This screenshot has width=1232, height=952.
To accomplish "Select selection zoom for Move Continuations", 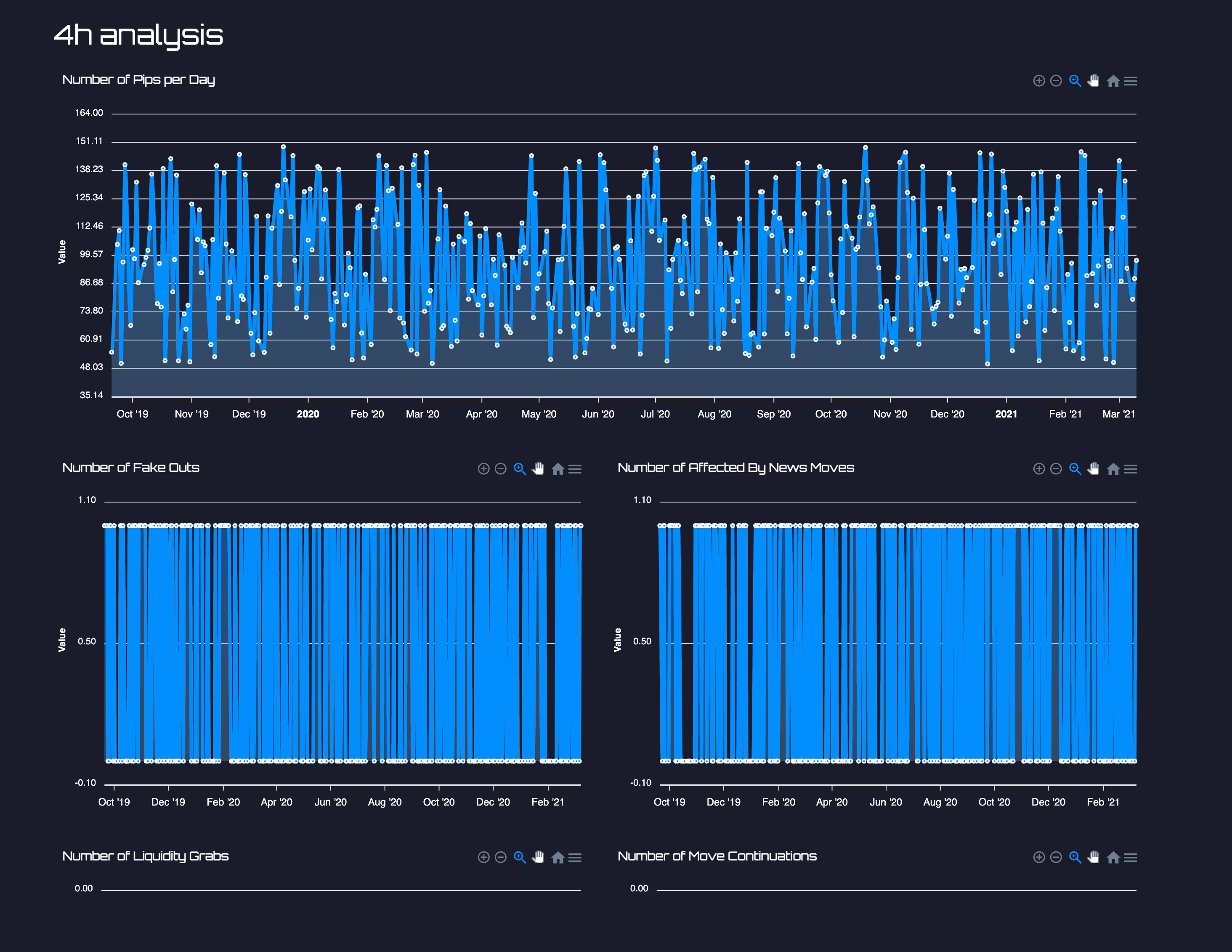I will pos(1075,857).
